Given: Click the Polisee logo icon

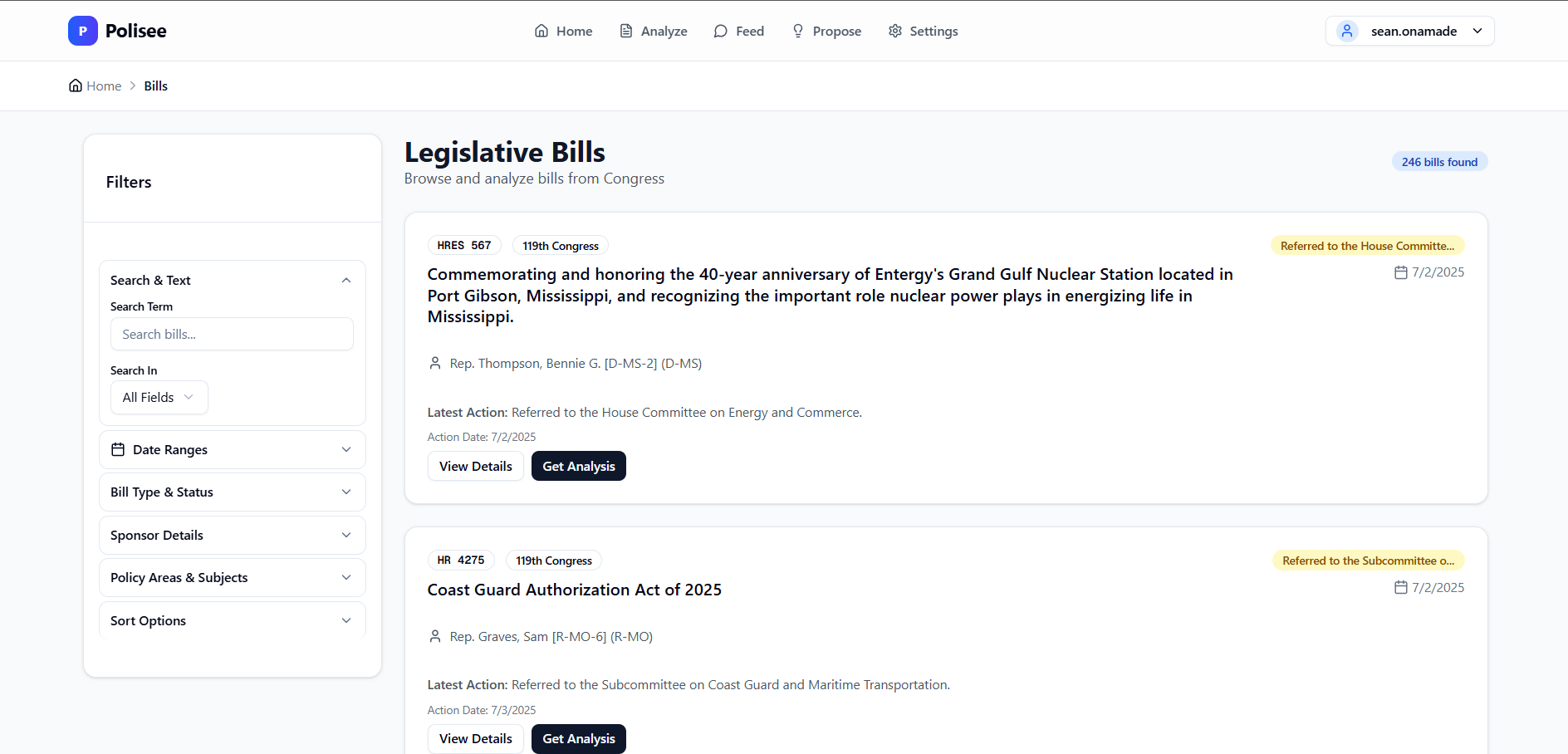Looking at the screenshot, I should pyautogui.click(x=83, y=31).
